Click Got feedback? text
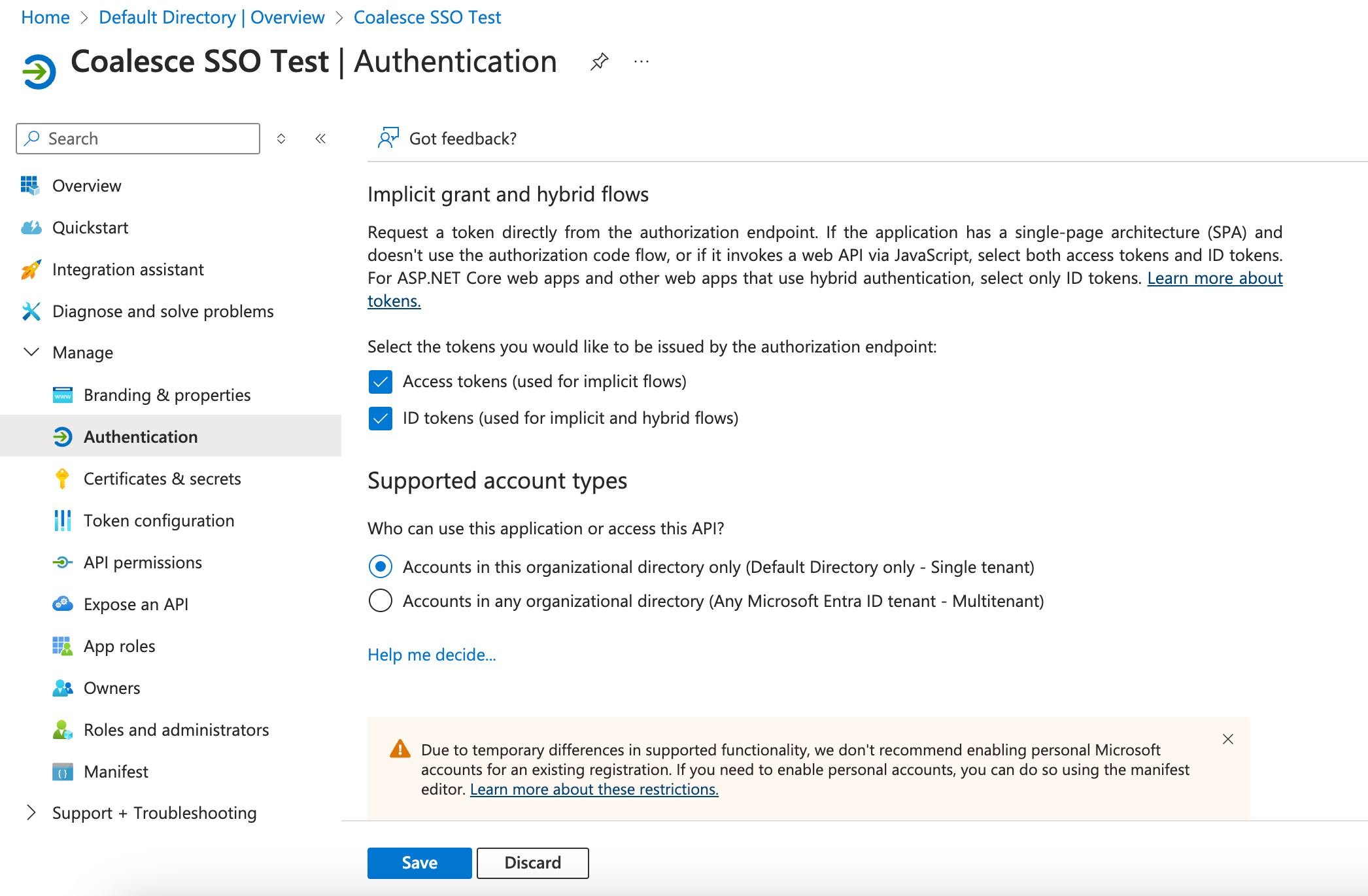 463,139
